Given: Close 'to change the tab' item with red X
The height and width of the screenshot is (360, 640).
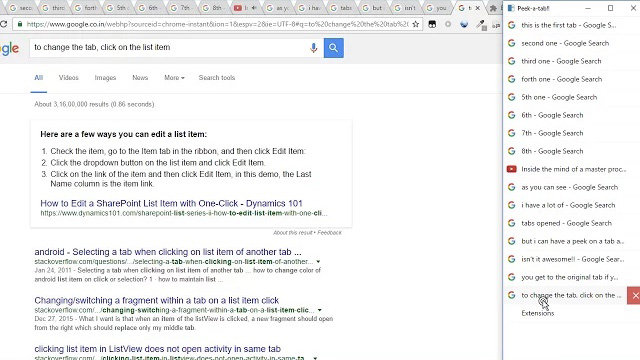Looking at the screenshot, I should pos(635,296).
